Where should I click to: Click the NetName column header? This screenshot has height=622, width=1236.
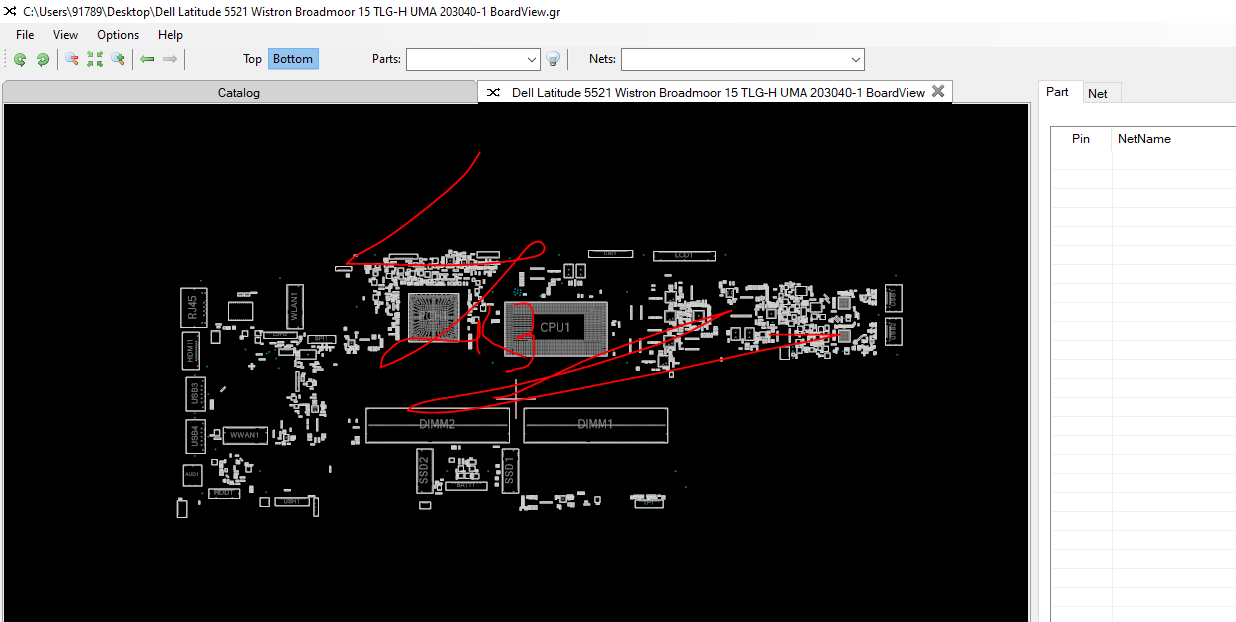coord(1174,139)
